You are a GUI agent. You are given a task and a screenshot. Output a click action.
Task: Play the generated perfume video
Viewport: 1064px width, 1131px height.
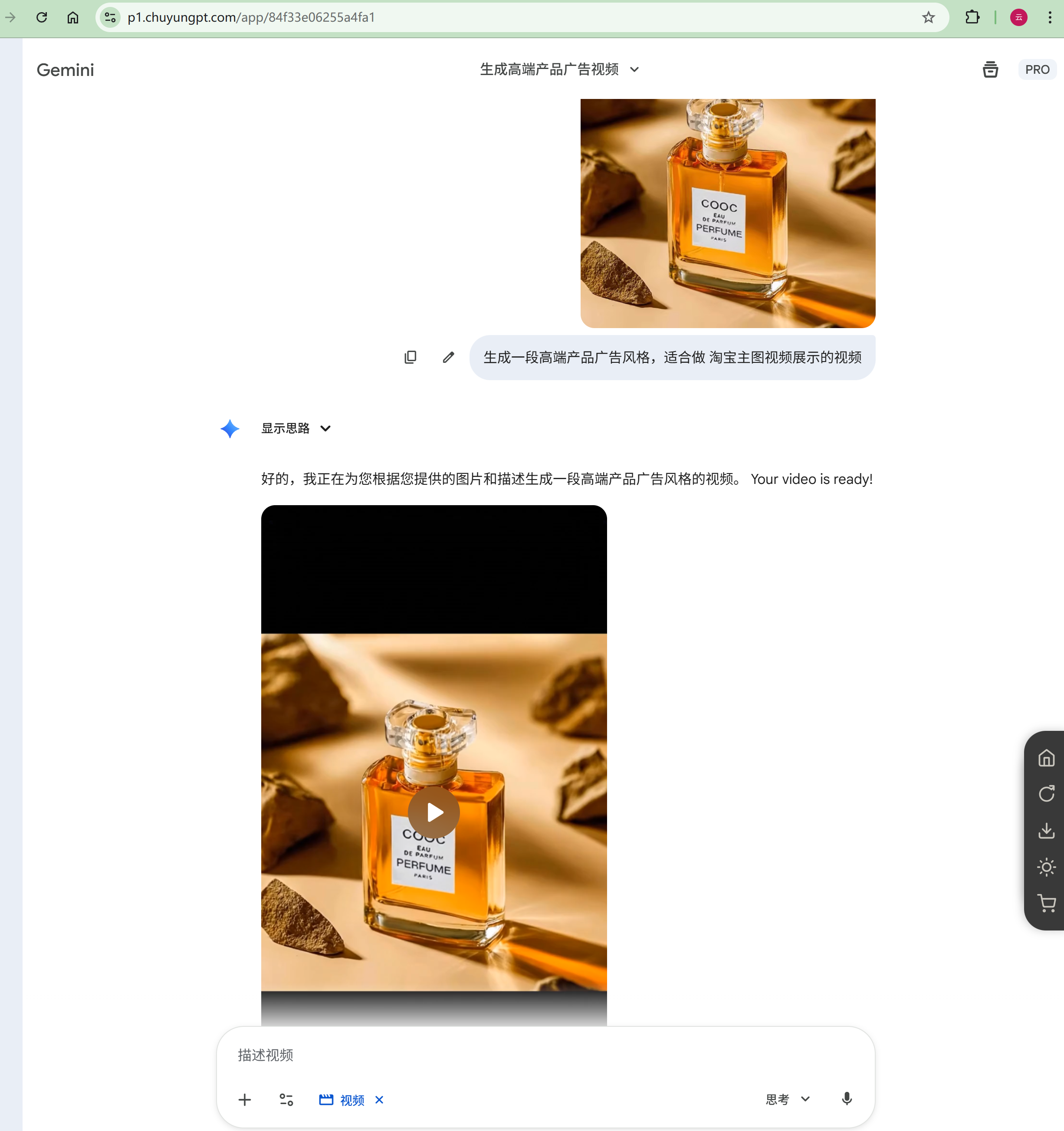[434, 812]
